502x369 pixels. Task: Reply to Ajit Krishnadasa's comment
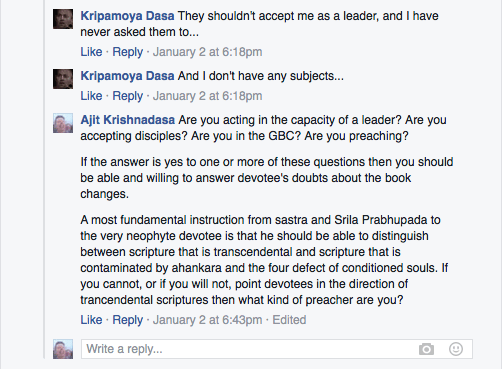coord(127,320)
